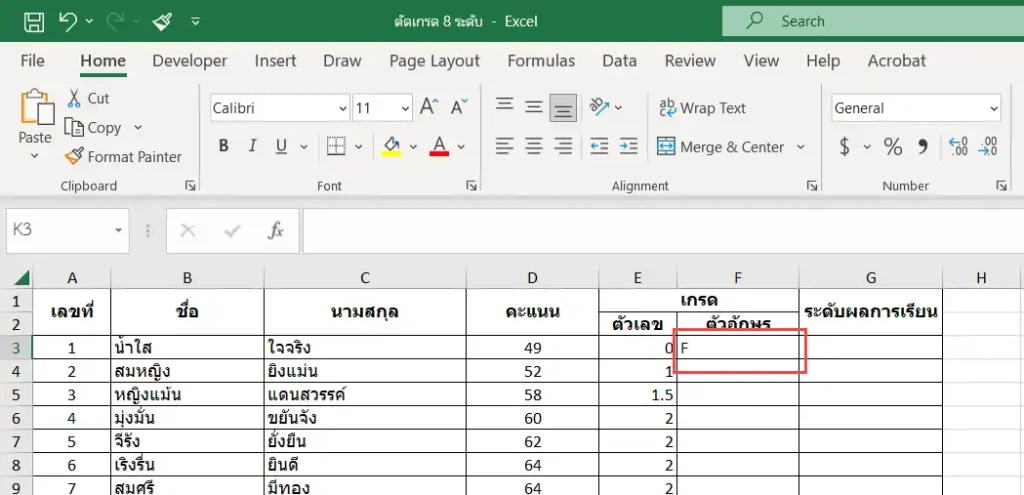Image resolution: width=1024 pixels, height=495 pixels.
Task: Click the Search box in title bar
Action: tap(873, 21)
